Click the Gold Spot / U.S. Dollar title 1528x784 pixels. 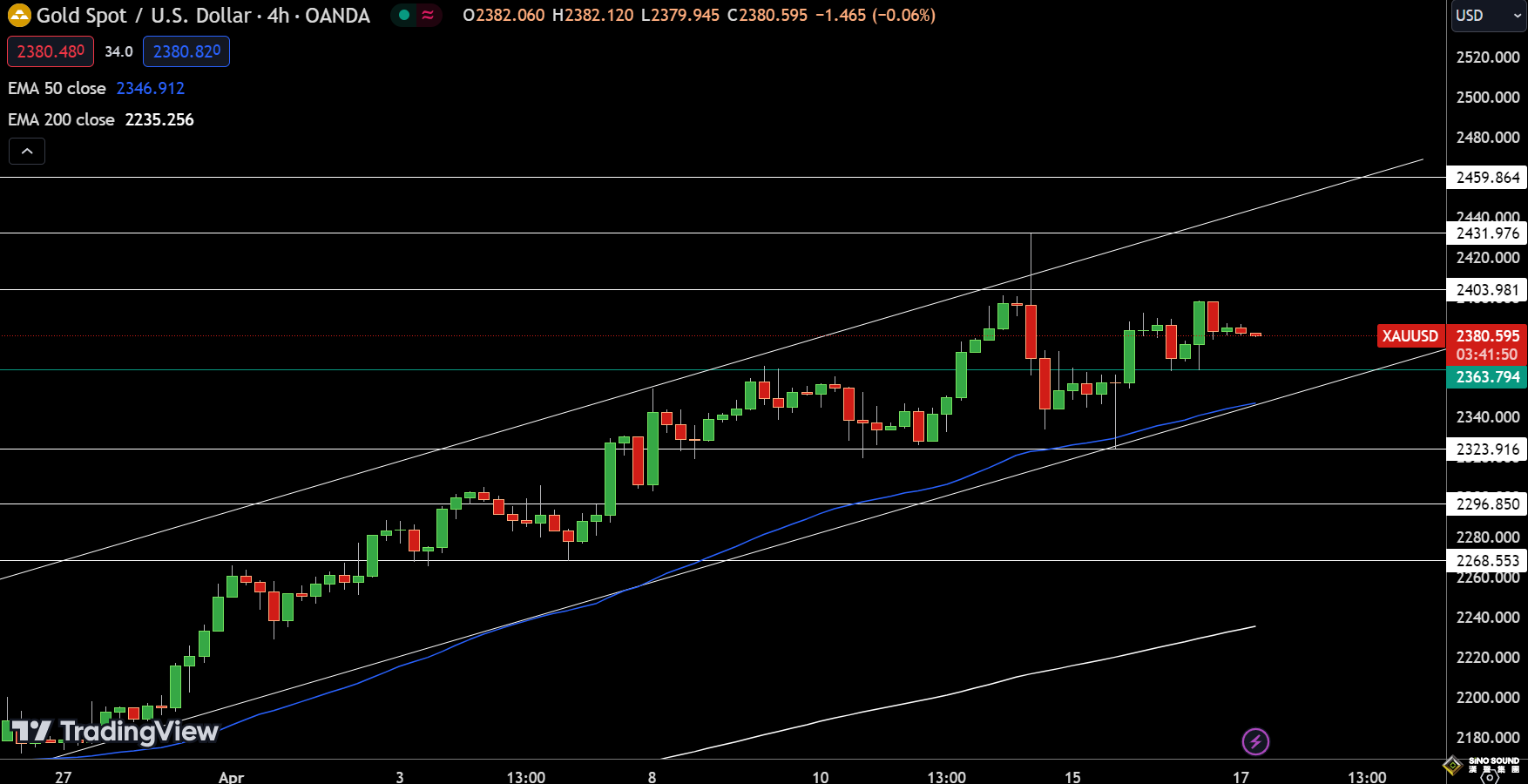pyautogui.click(x=203, y=16)
